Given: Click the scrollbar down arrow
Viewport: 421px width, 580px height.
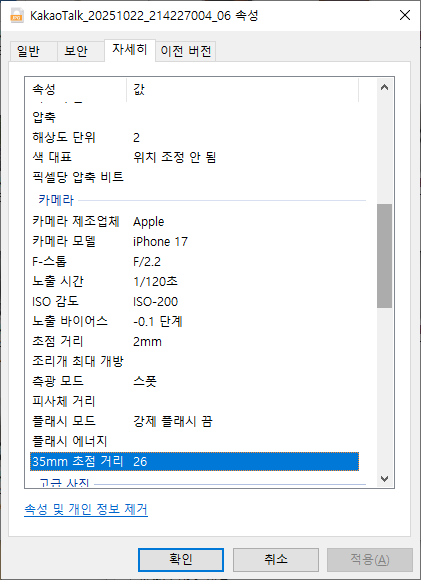Looking at the screenshot, I should click(x=384, y=479).
